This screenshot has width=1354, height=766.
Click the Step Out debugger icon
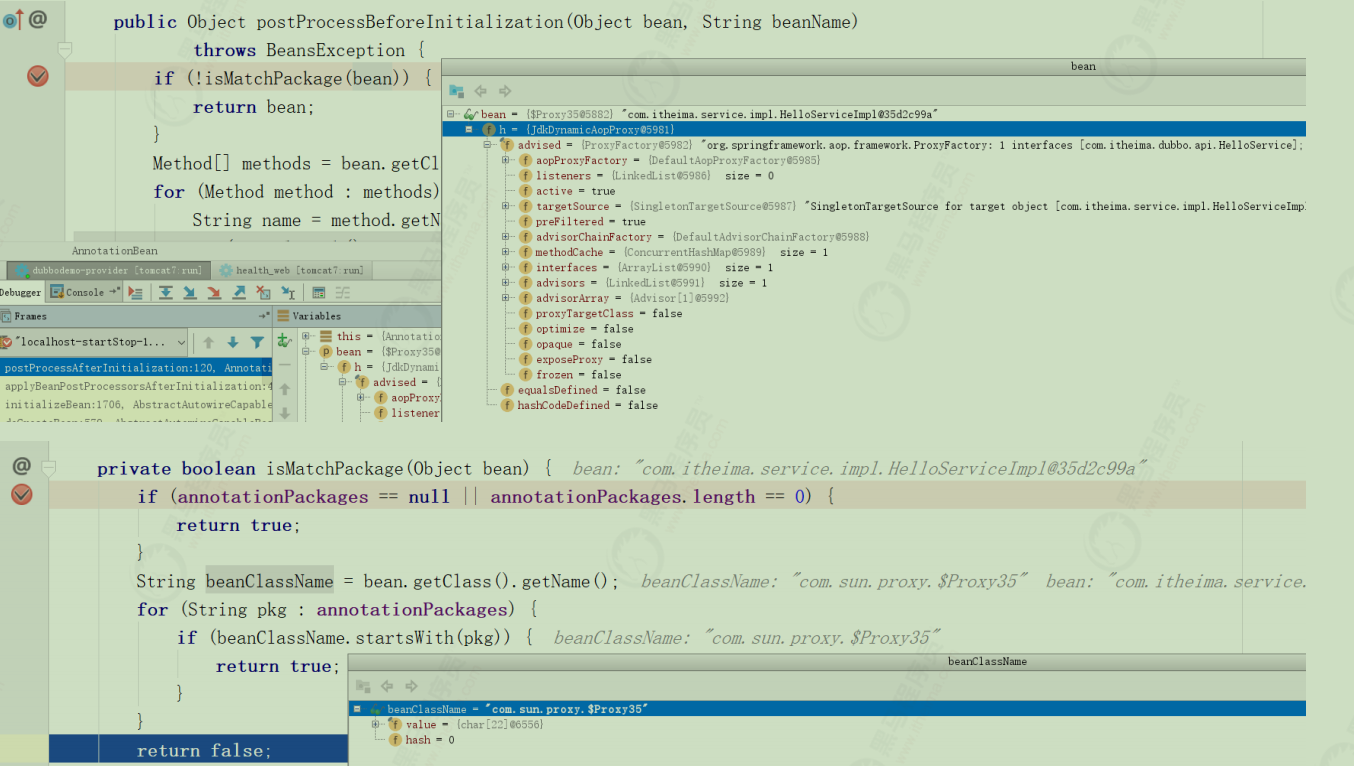239,292
